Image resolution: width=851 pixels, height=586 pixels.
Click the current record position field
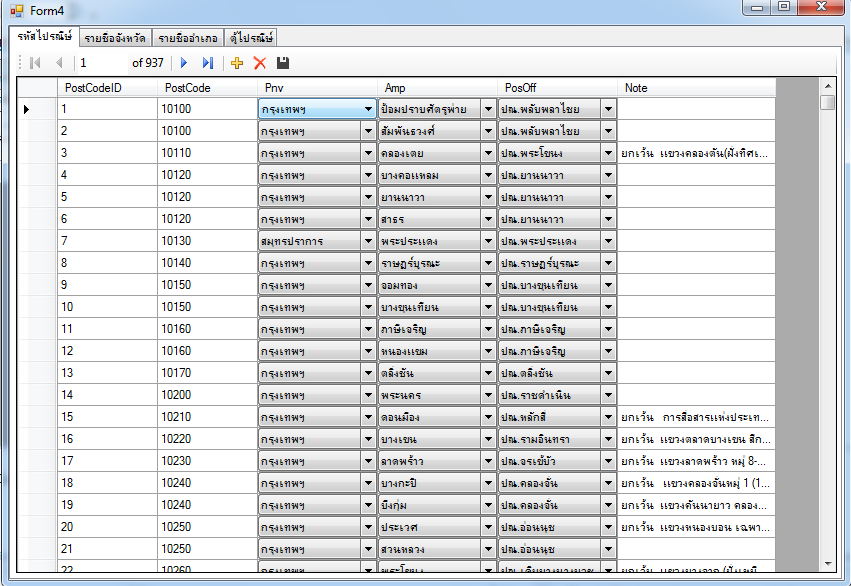[103, 63]
